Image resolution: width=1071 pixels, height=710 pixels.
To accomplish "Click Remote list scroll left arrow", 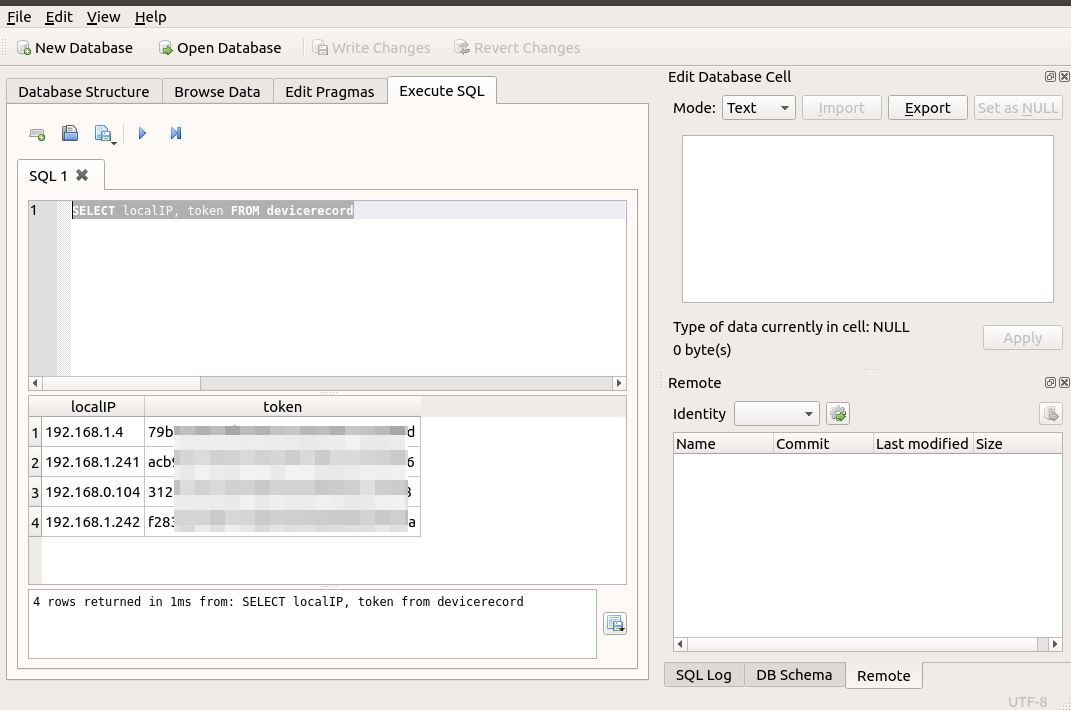I will tap(680, 644).
